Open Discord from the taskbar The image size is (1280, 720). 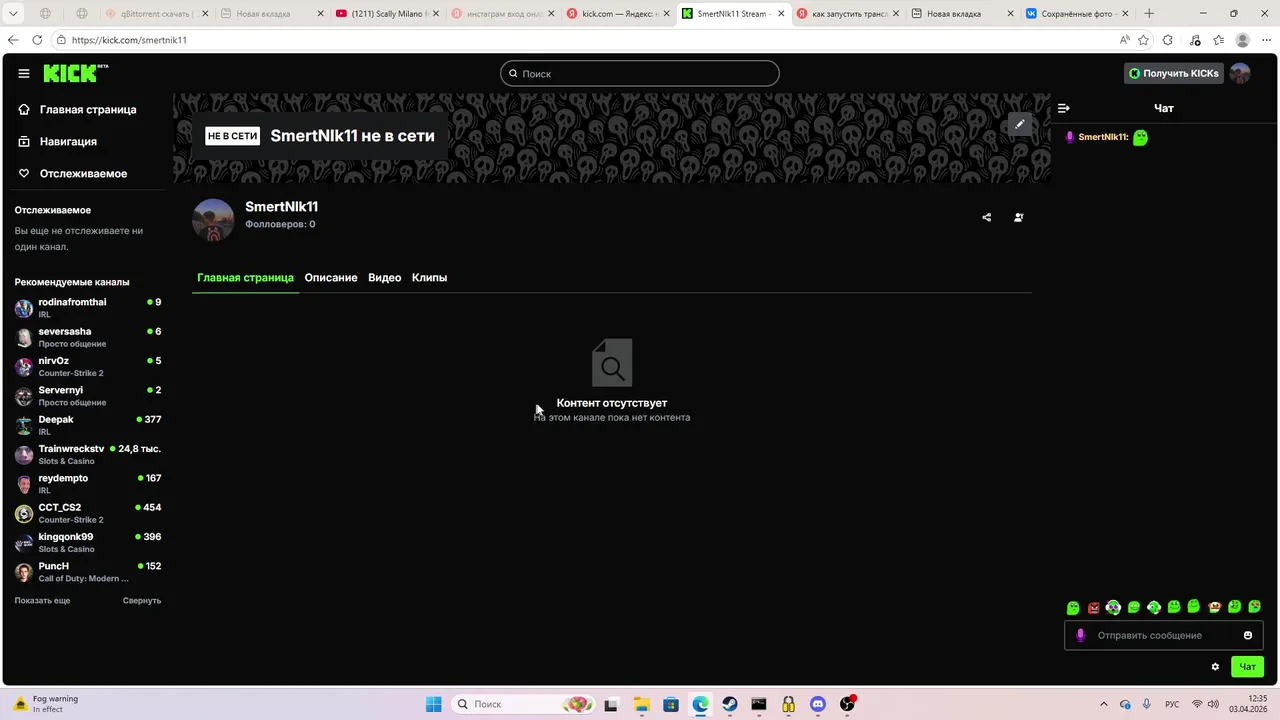[818, 704]
